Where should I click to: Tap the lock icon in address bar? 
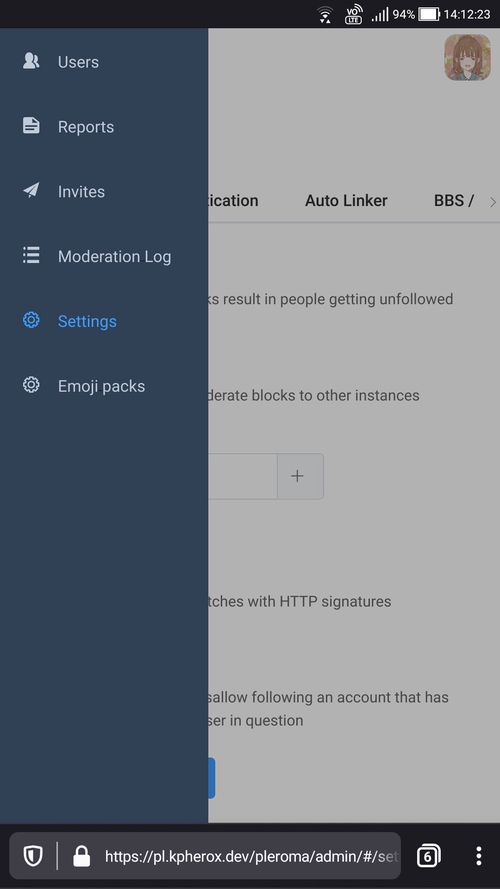82,856
